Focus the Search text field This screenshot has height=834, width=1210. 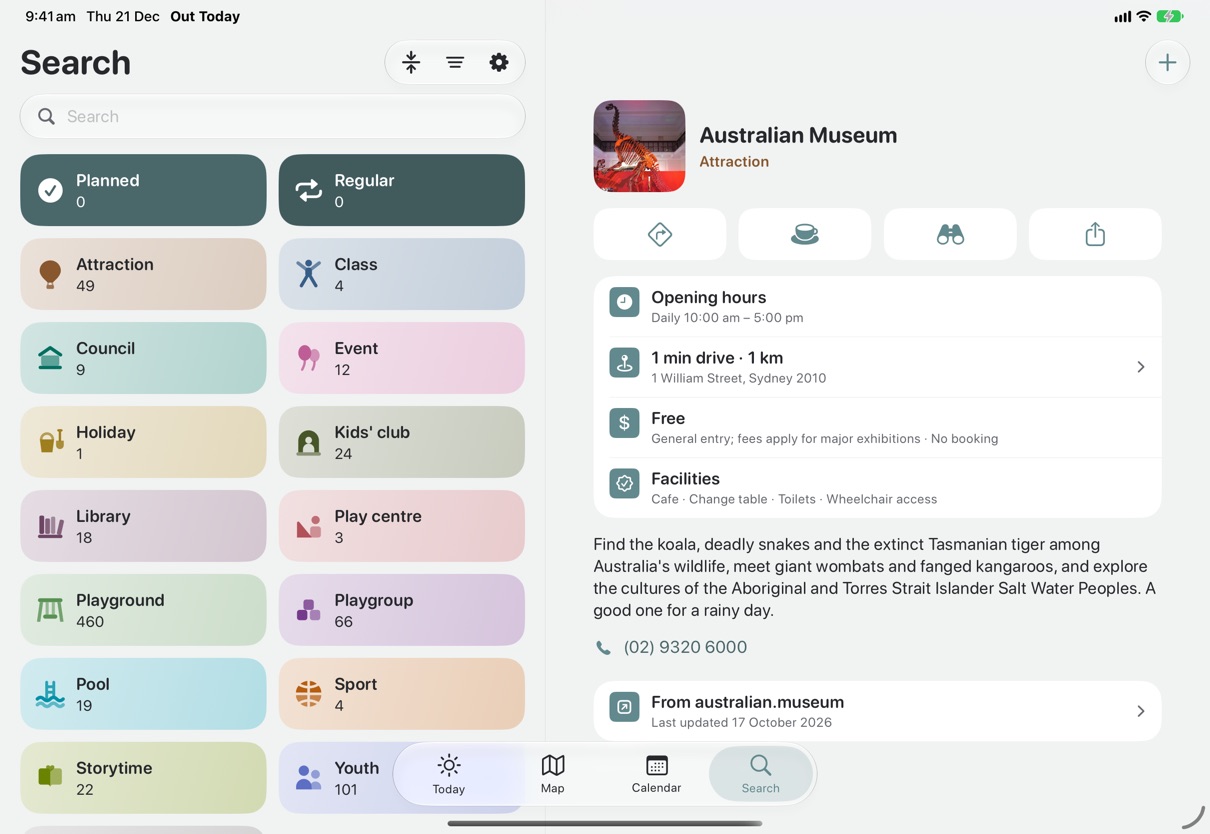click(272, 116)
